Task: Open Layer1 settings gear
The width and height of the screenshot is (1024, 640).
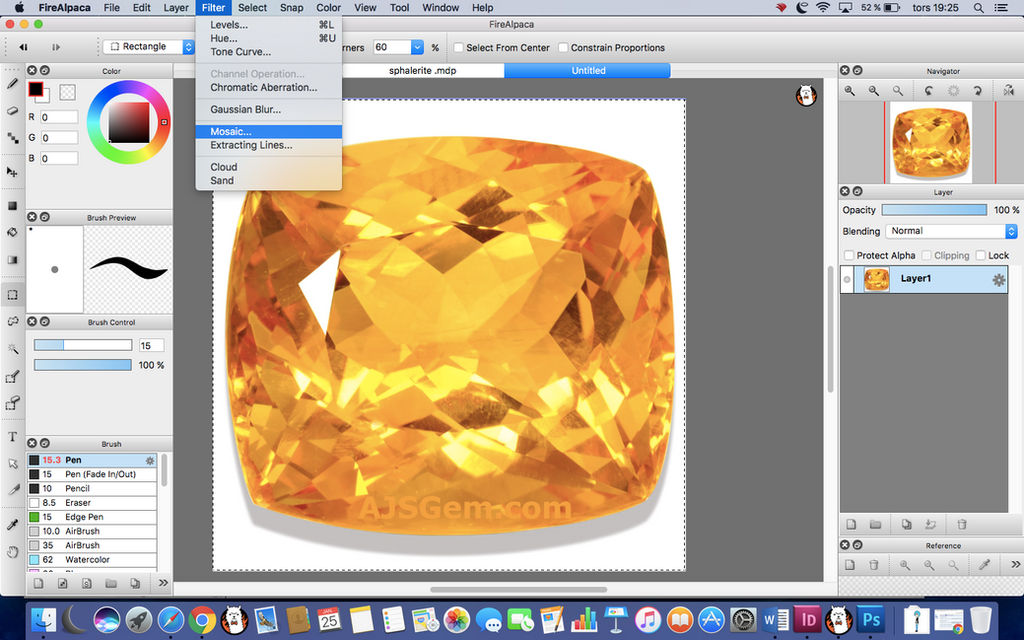Action: click(999, 280)
